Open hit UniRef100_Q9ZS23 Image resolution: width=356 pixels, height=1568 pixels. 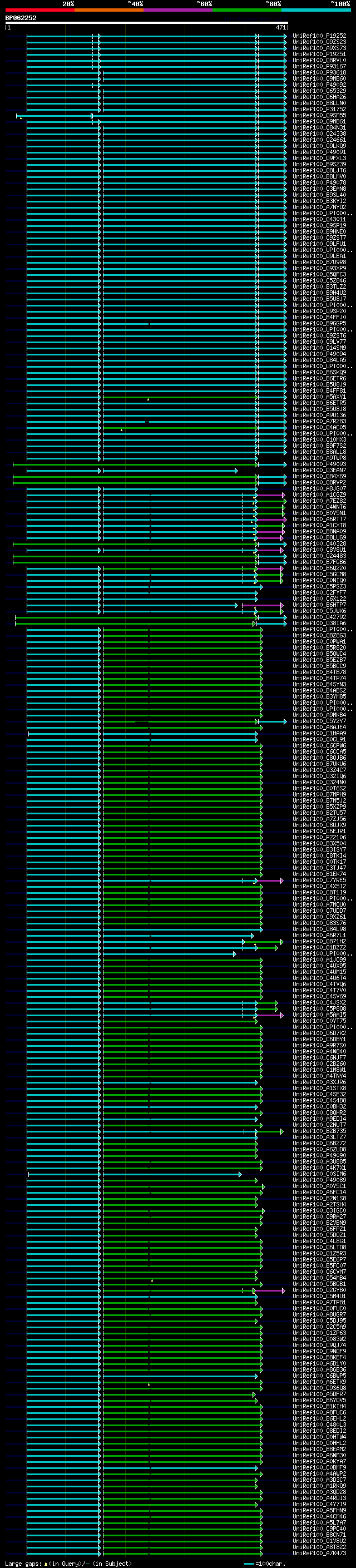319,42
